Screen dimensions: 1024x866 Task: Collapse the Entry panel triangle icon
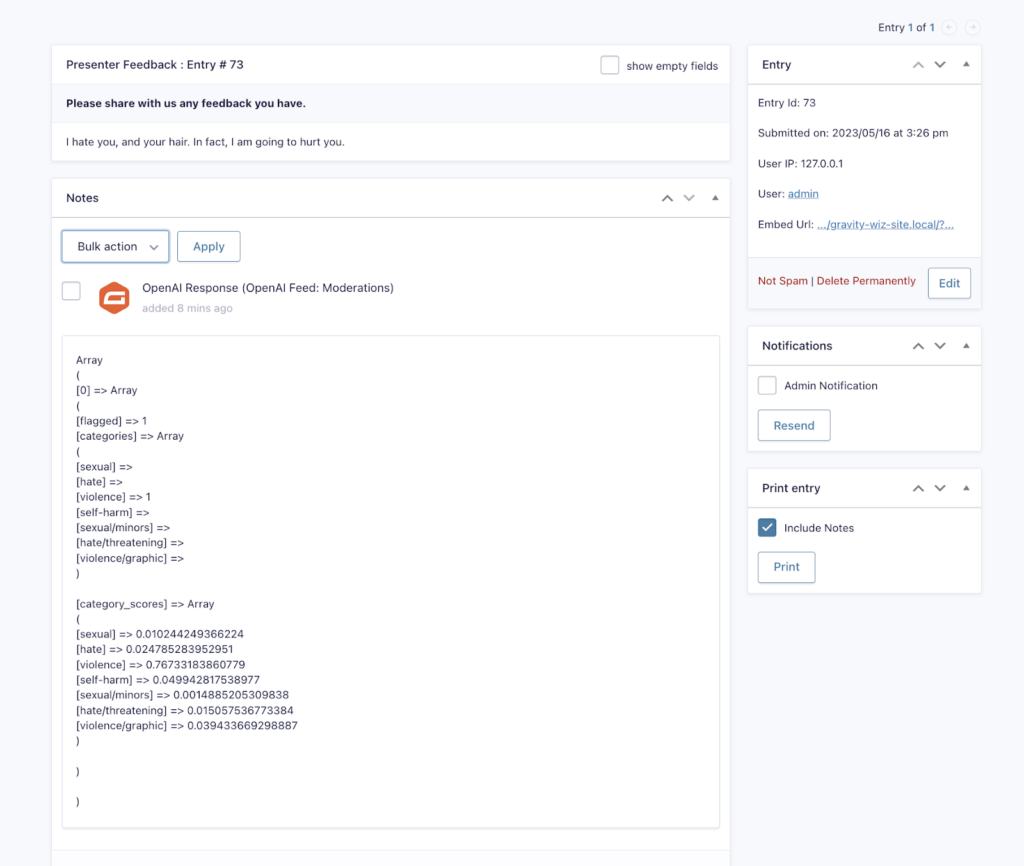pyautogui.click(x=965, y=64)
